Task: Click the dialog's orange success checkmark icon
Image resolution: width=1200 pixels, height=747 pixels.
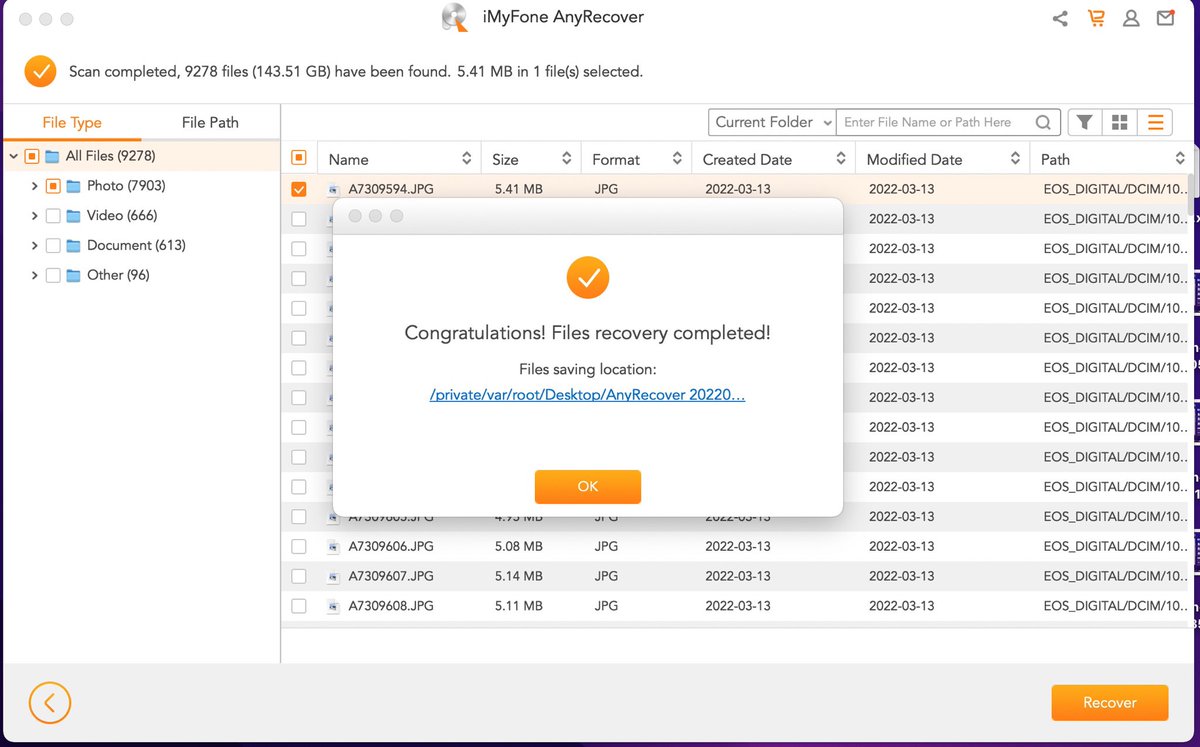Action: (588, 278)
